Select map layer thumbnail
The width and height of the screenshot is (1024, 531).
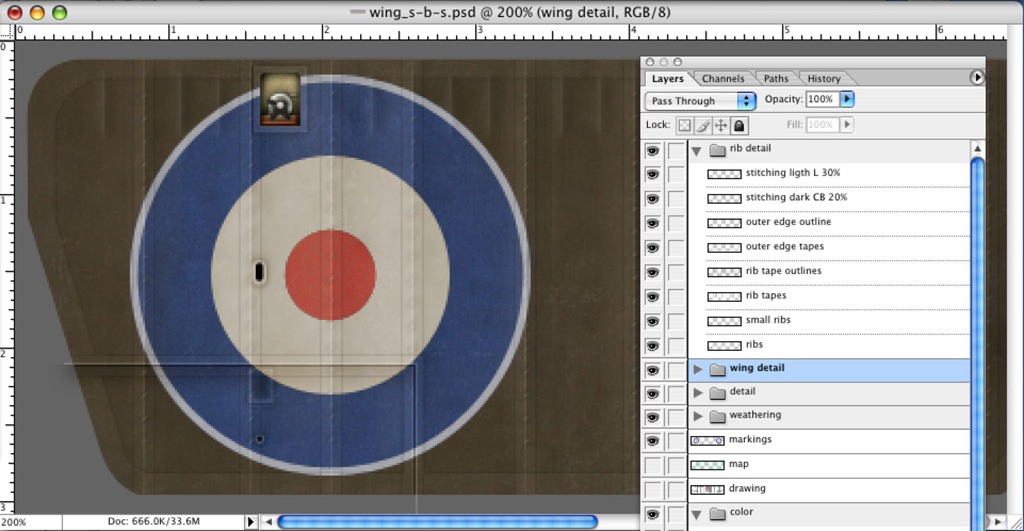coord(707,465)
